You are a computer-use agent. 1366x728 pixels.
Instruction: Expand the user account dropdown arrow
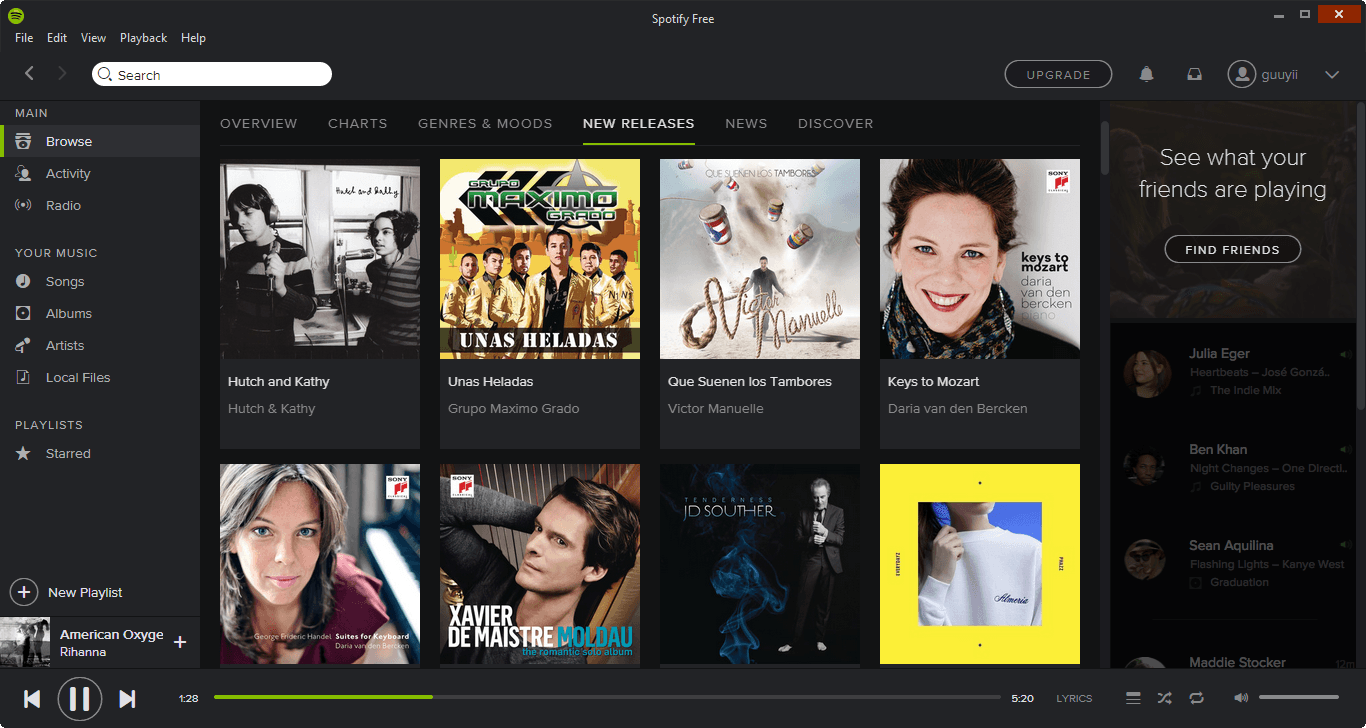coord(1332,74)
